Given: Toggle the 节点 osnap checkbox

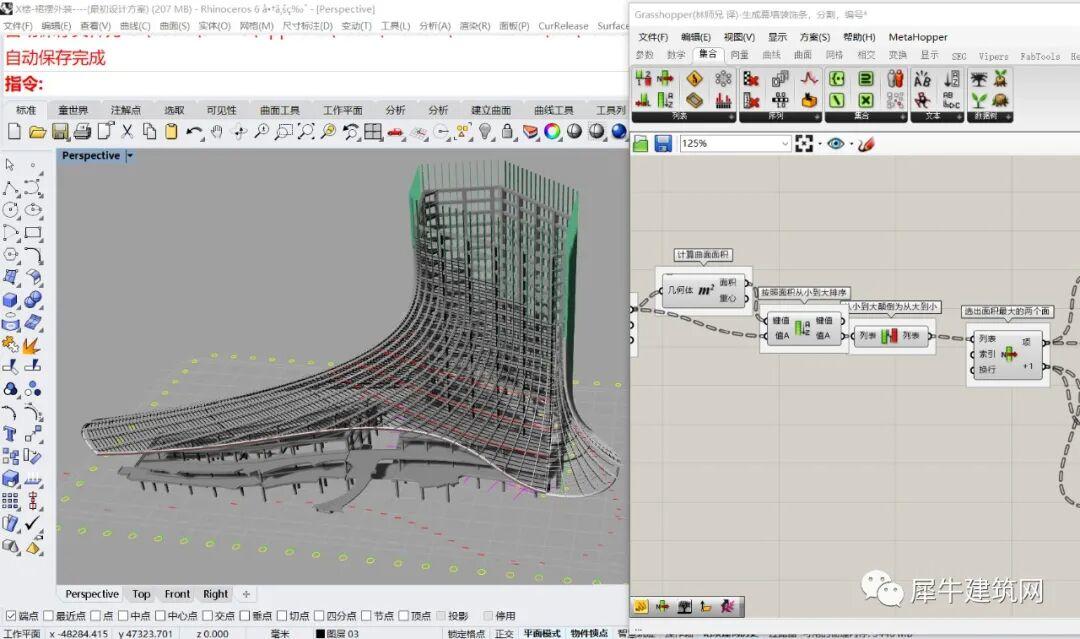Looking at the screenshot, I should point(366,615).
